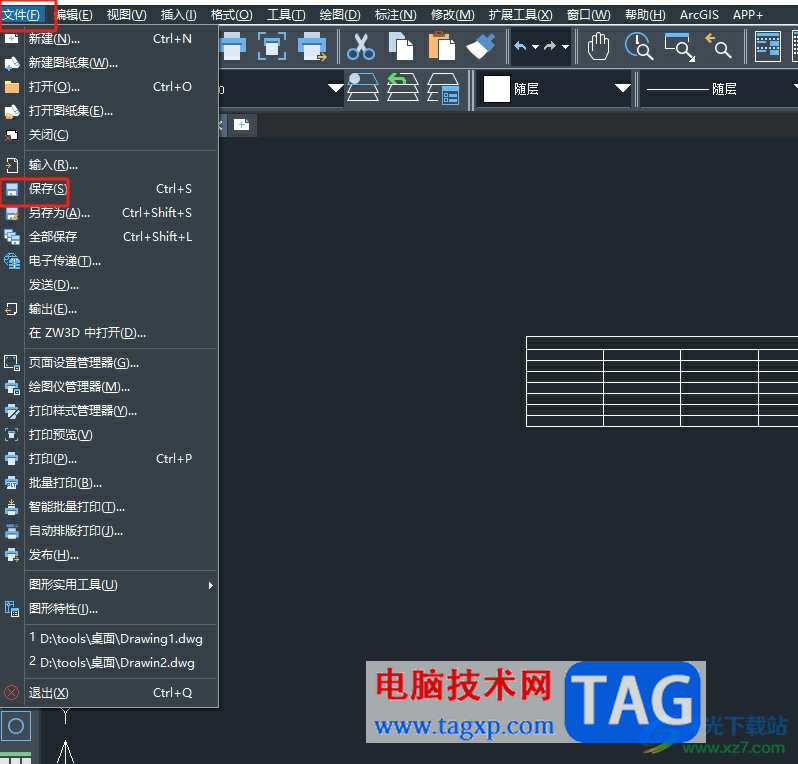Open the 扩展工具(X) menu

click(520, 15)
